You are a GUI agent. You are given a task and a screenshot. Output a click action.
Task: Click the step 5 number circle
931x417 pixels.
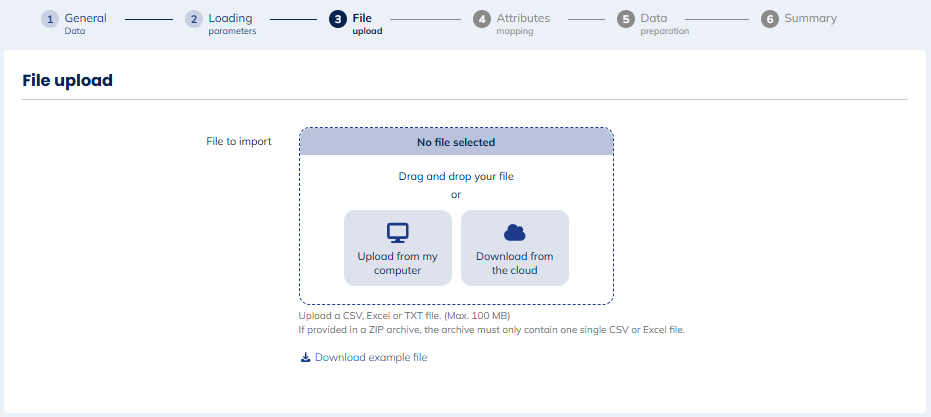point(626,20)
